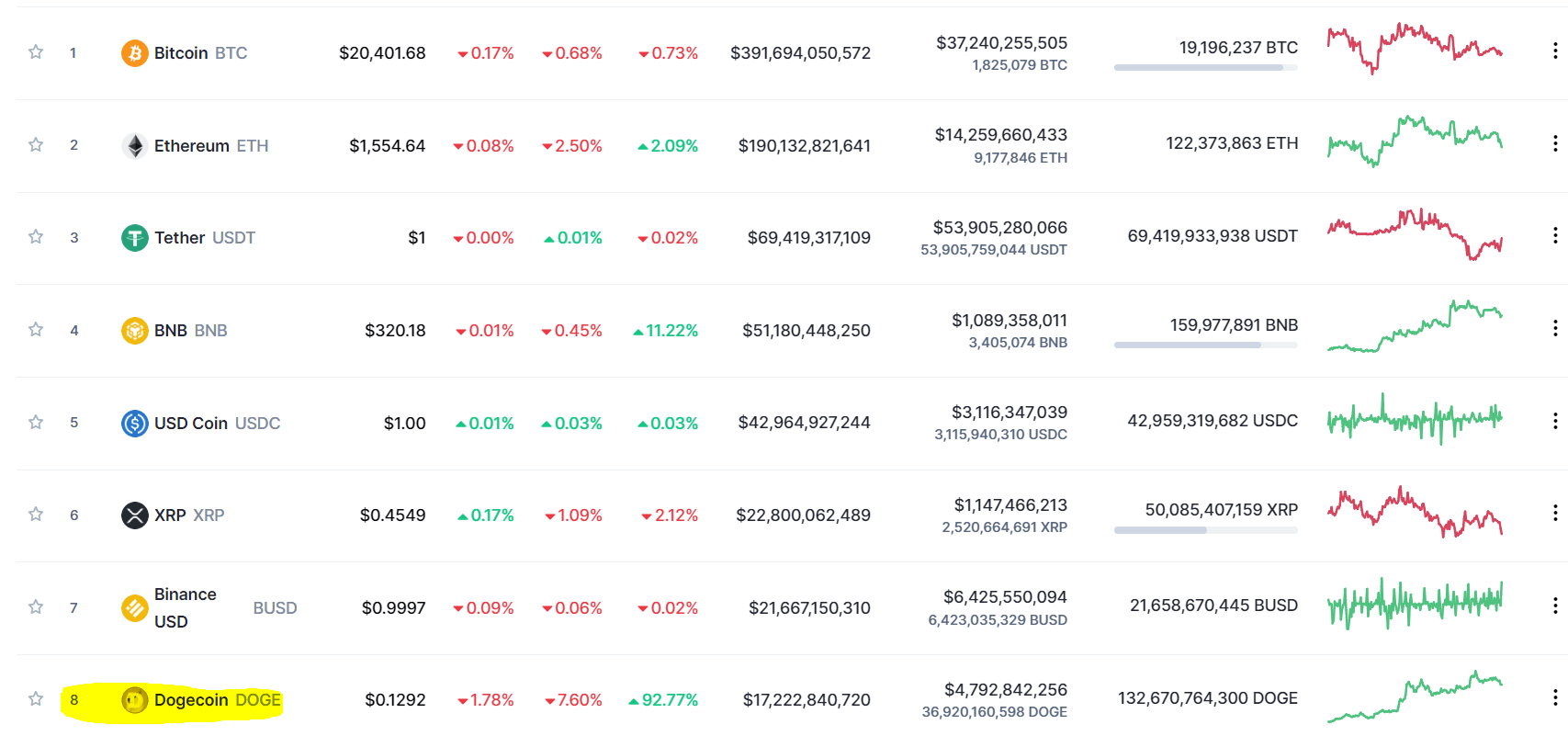Click Dogecoin 7d change 92.77%
The width and height of the screenshot is (1568, 736).
pyautogui.click(x=663, y=700)
